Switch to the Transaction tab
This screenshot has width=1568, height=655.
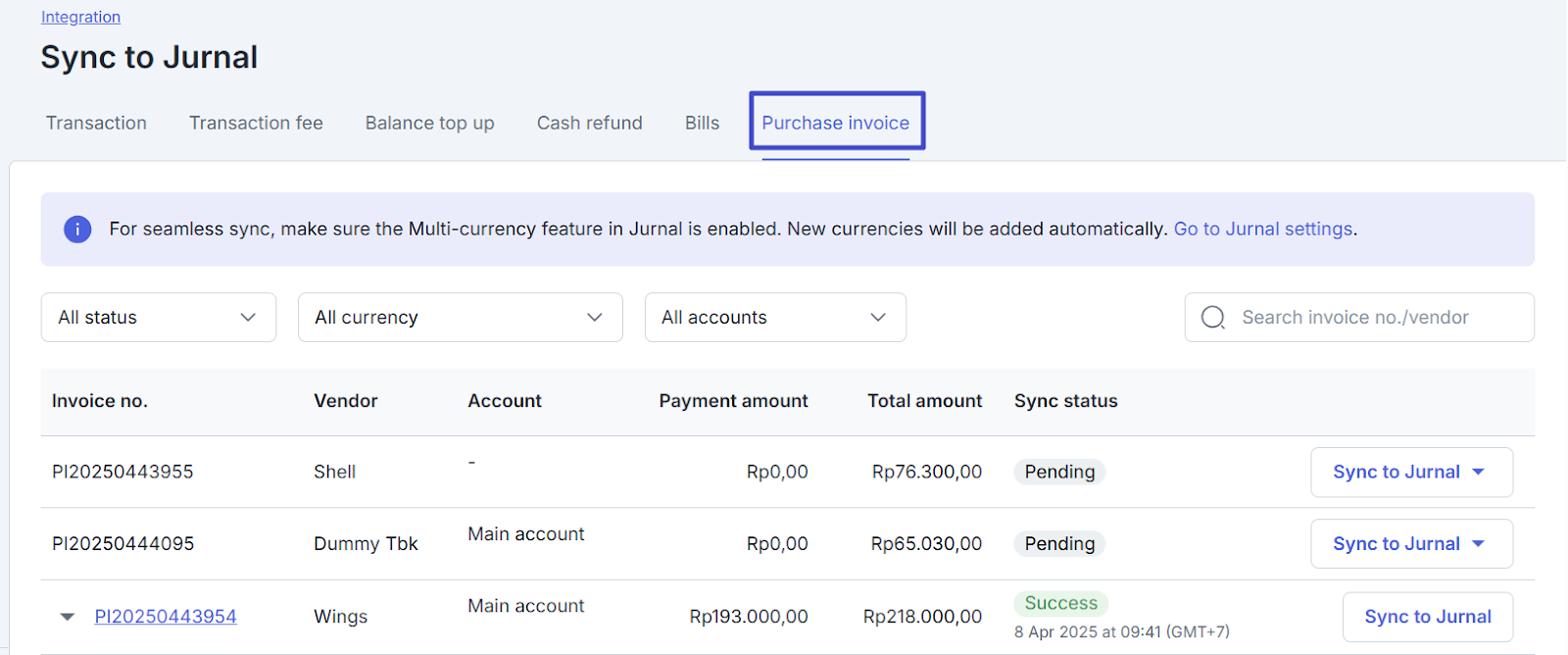coord(96,124)
